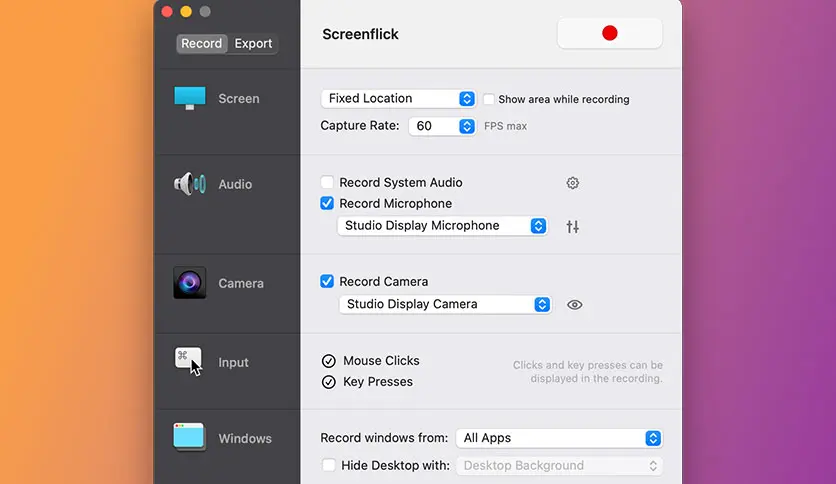This screenshot has width=836, height=484.
Task: Enable Show area while recording checkbox
Action: [488, 99]
